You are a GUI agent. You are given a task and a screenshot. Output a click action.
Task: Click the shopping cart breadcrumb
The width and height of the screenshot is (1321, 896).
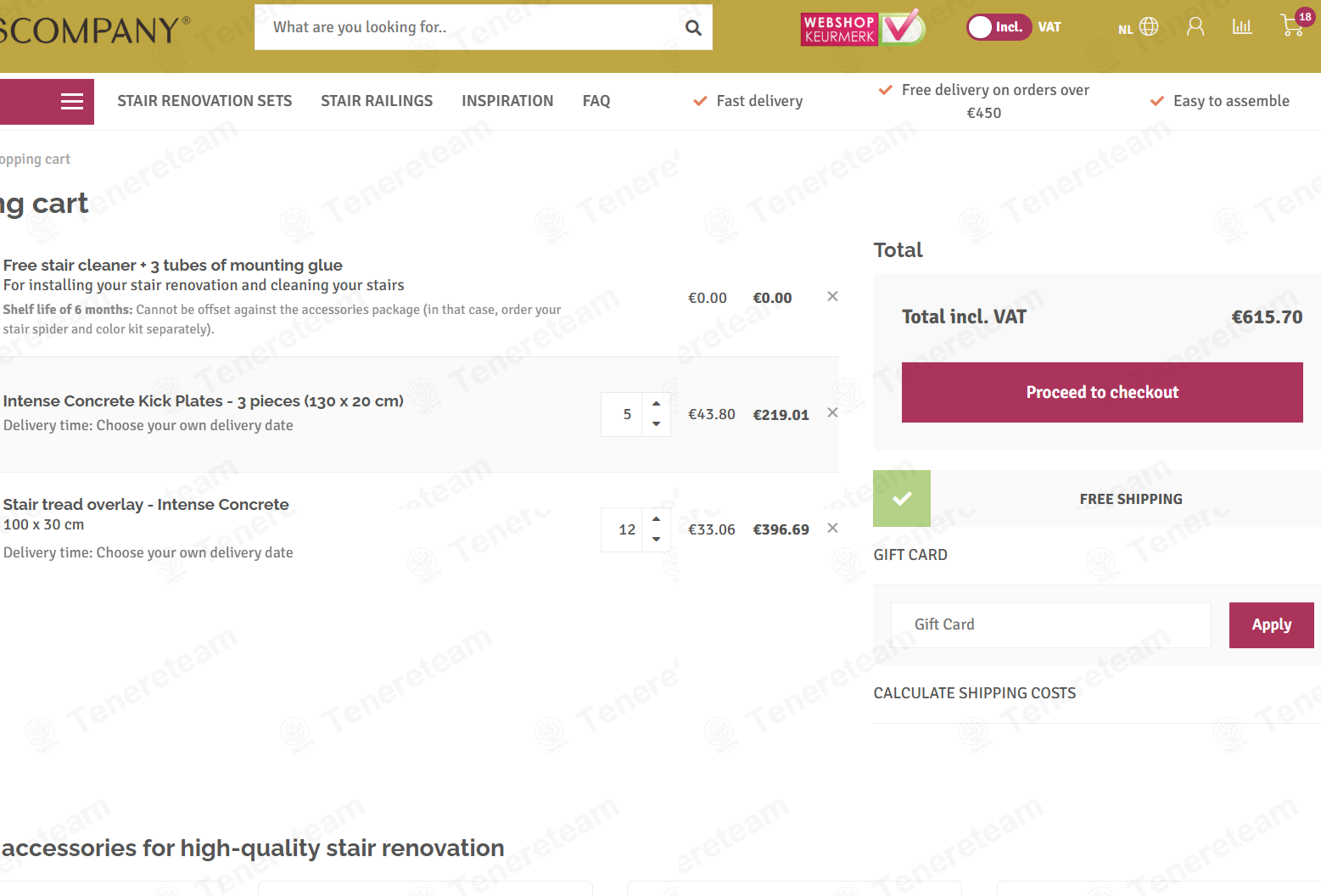[x=35, y=160]
